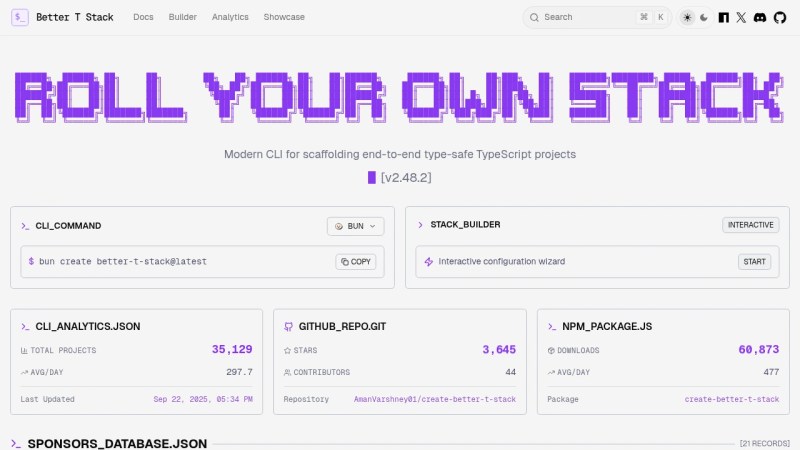Viewport: 800px width, 450px height.
Task: Click the CLI_COMMAND terminal prompt icon
Action: pos(25,226)
